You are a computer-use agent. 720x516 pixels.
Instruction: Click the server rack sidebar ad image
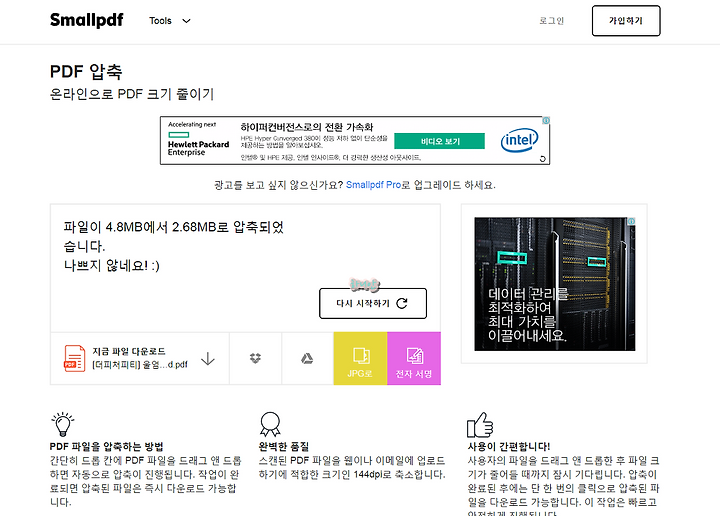[555, 284]
